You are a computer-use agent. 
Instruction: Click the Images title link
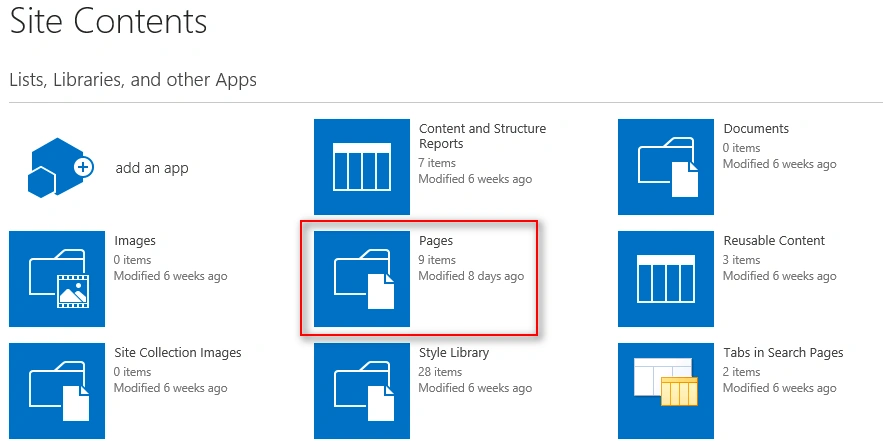[x=135, y=241]
